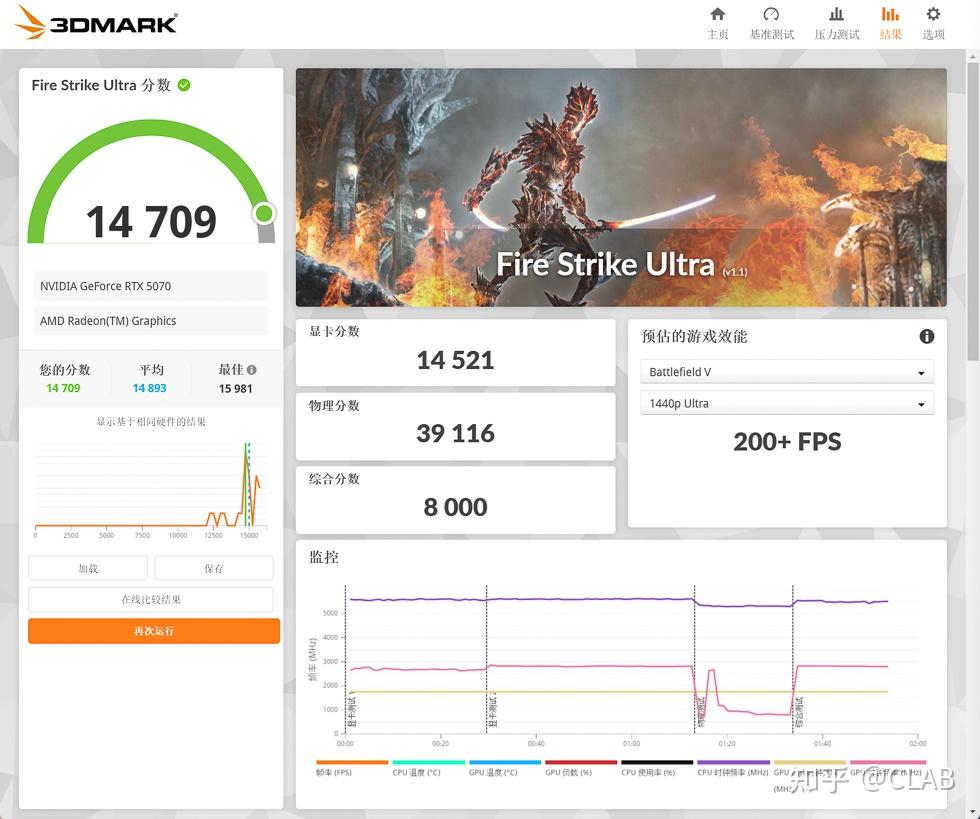980x819 pixels.
Task: Click the orange 再次运行 run again button
Action: pyautogui.click(x=154, y=631)
